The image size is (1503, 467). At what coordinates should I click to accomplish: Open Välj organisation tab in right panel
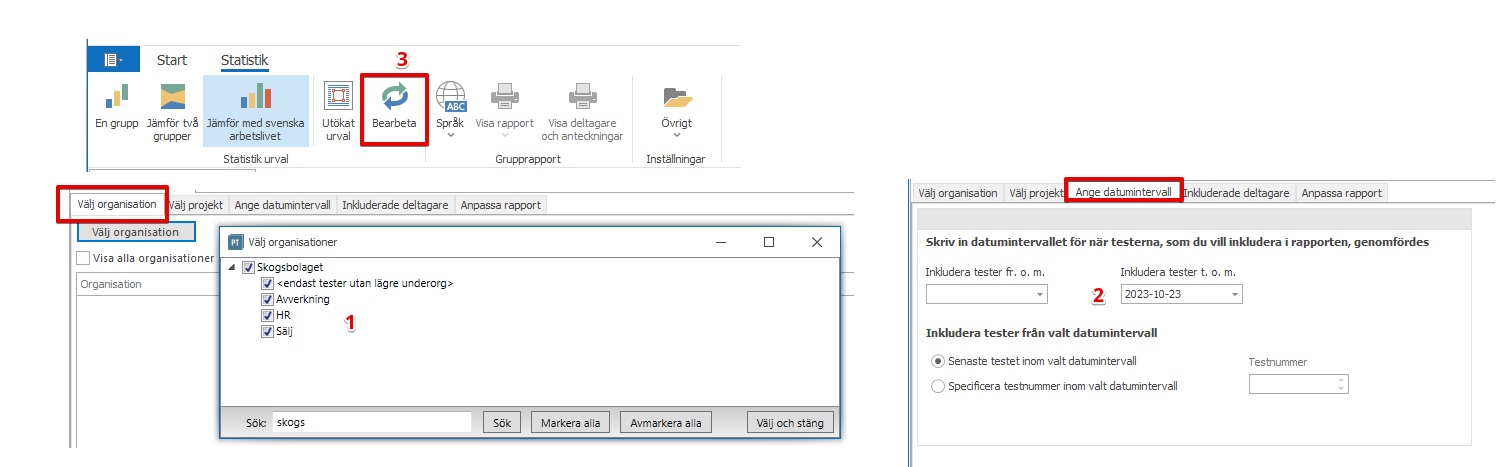coord(958,193)
